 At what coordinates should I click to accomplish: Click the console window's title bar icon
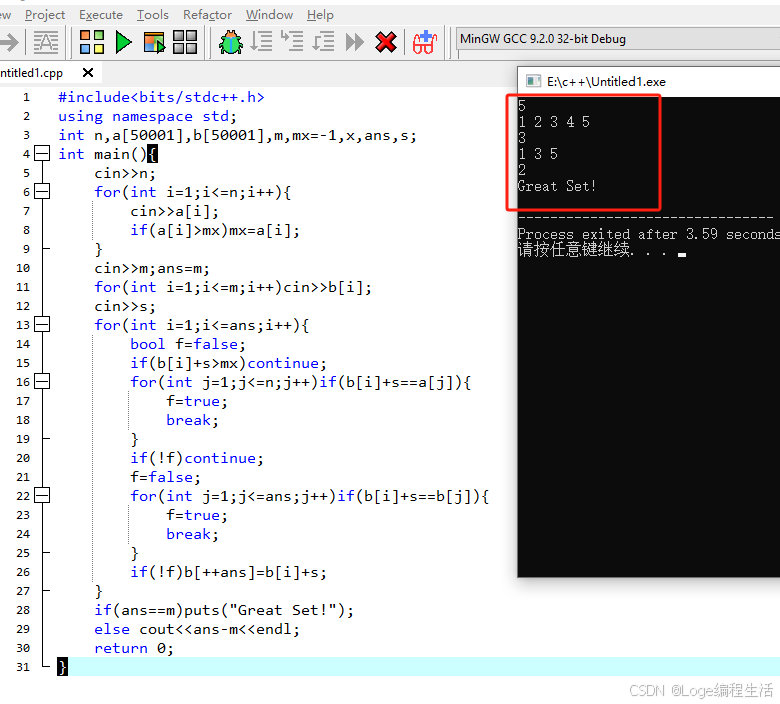pos(533,81)
